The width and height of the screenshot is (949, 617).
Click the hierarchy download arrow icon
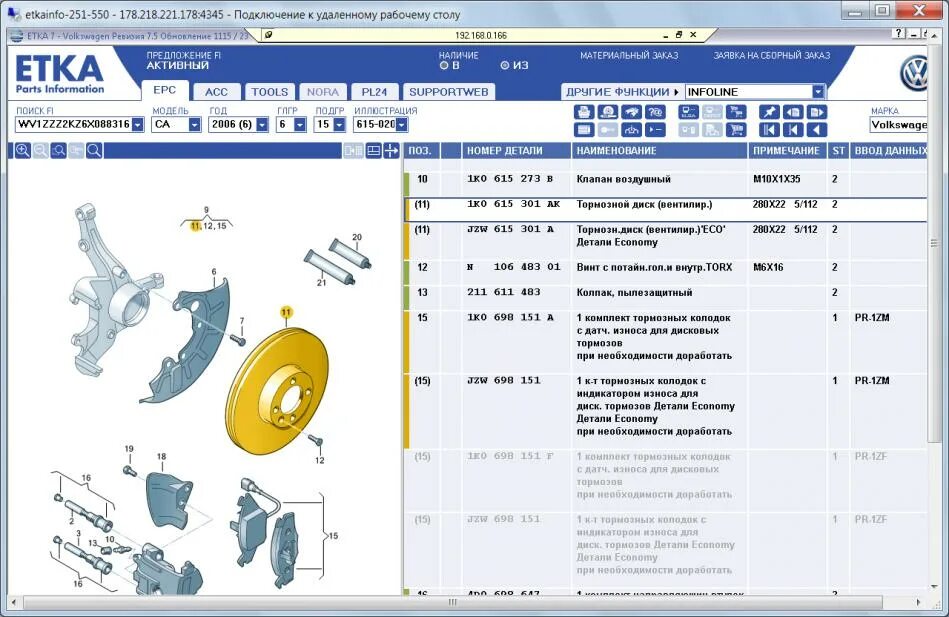(631, 130)
